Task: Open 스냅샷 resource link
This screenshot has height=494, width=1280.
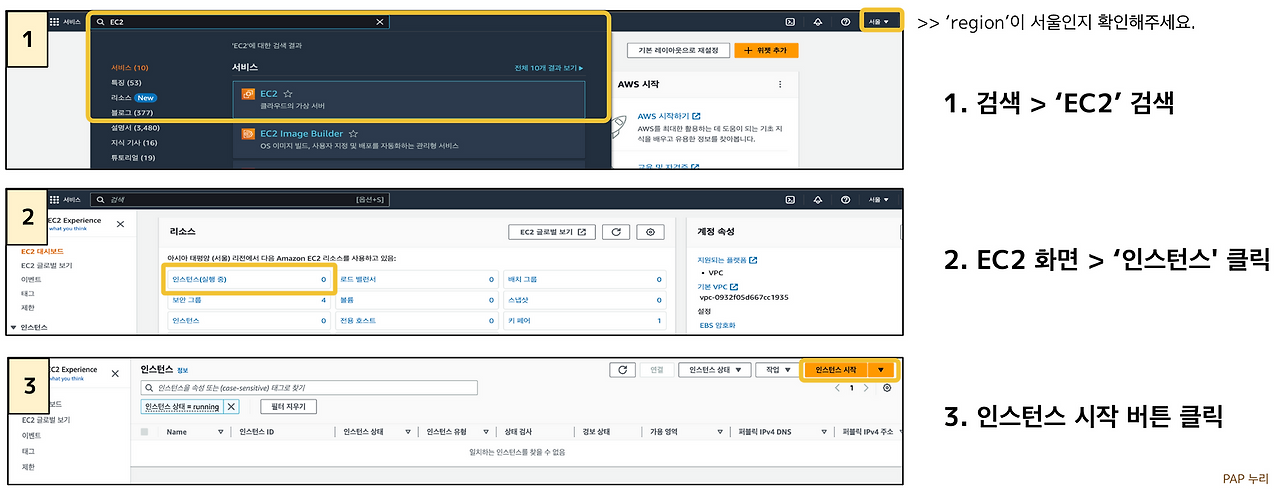Action: pos(518,300)
